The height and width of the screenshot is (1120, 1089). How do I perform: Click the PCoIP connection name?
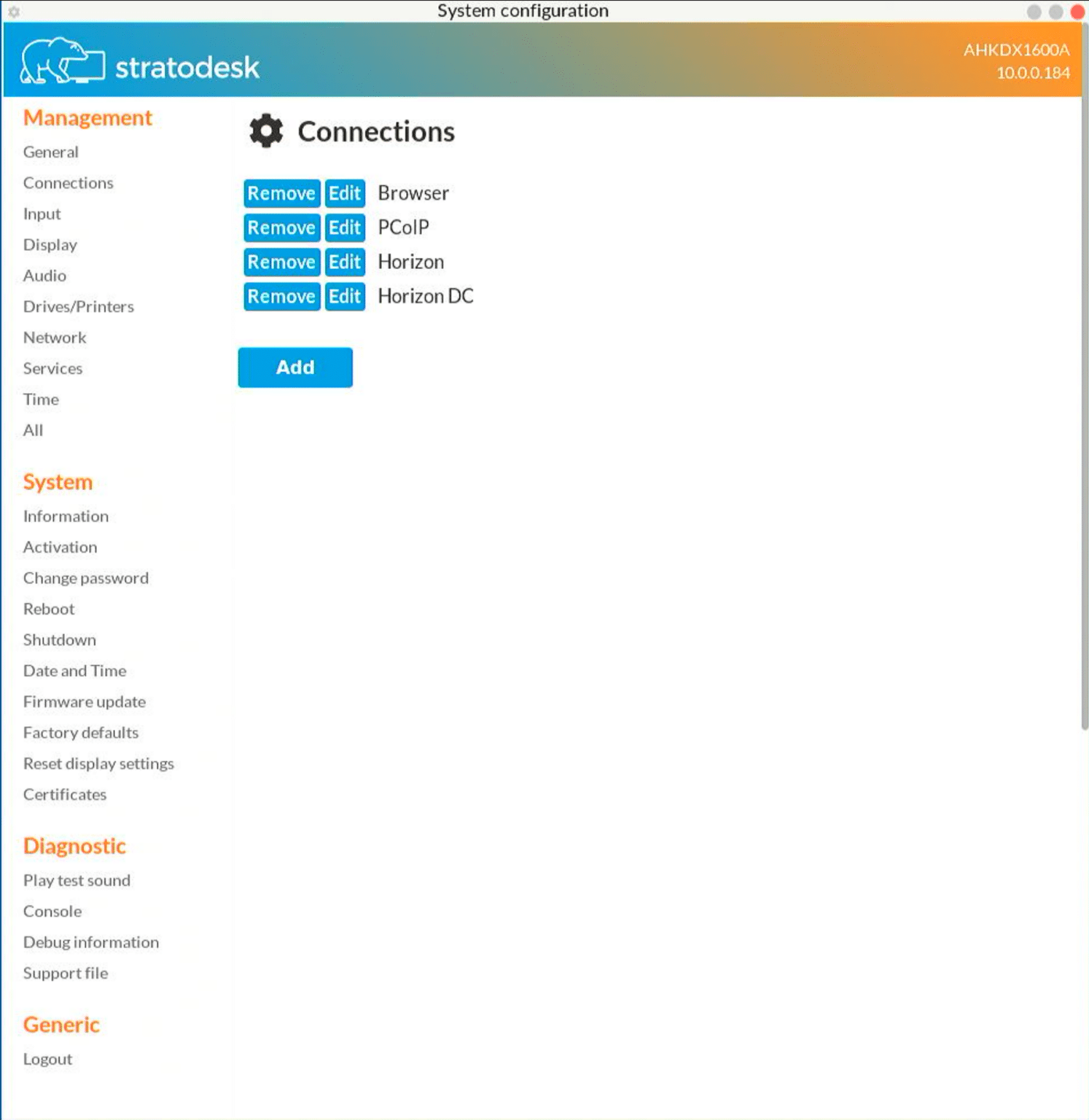point(403,227)
